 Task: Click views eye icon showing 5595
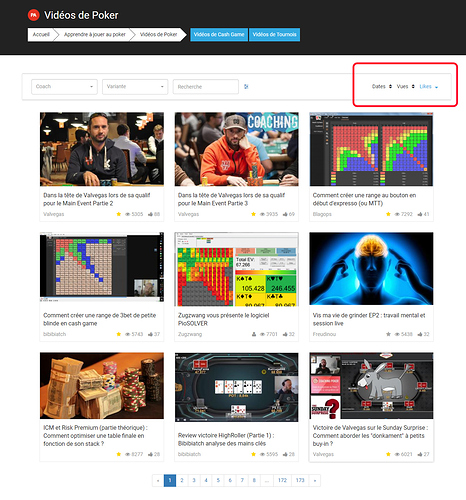(262, 454)
